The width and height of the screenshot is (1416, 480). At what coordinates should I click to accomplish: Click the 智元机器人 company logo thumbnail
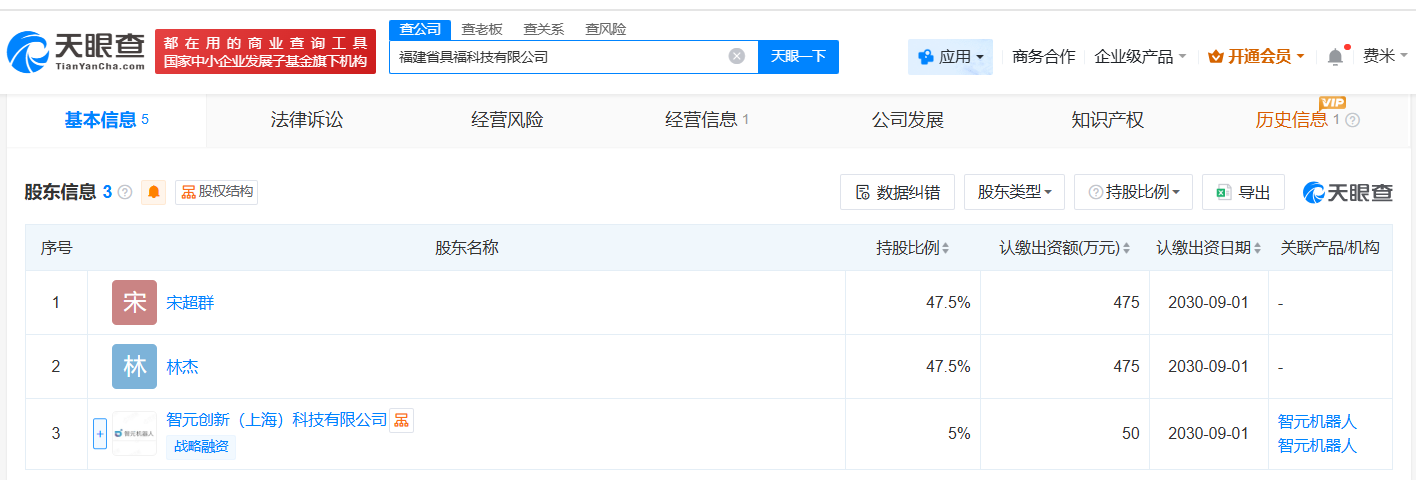pos(134,433)
